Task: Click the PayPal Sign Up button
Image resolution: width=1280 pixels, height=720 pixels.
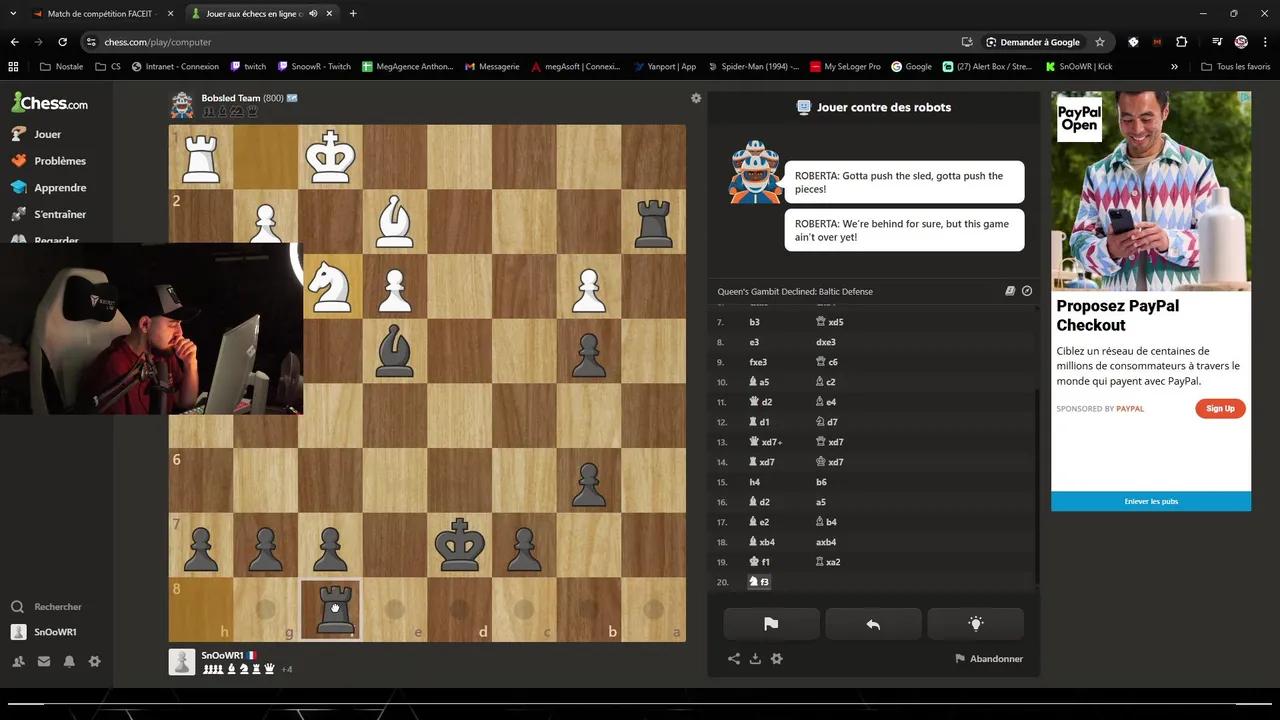Action: click(1220, 408)
